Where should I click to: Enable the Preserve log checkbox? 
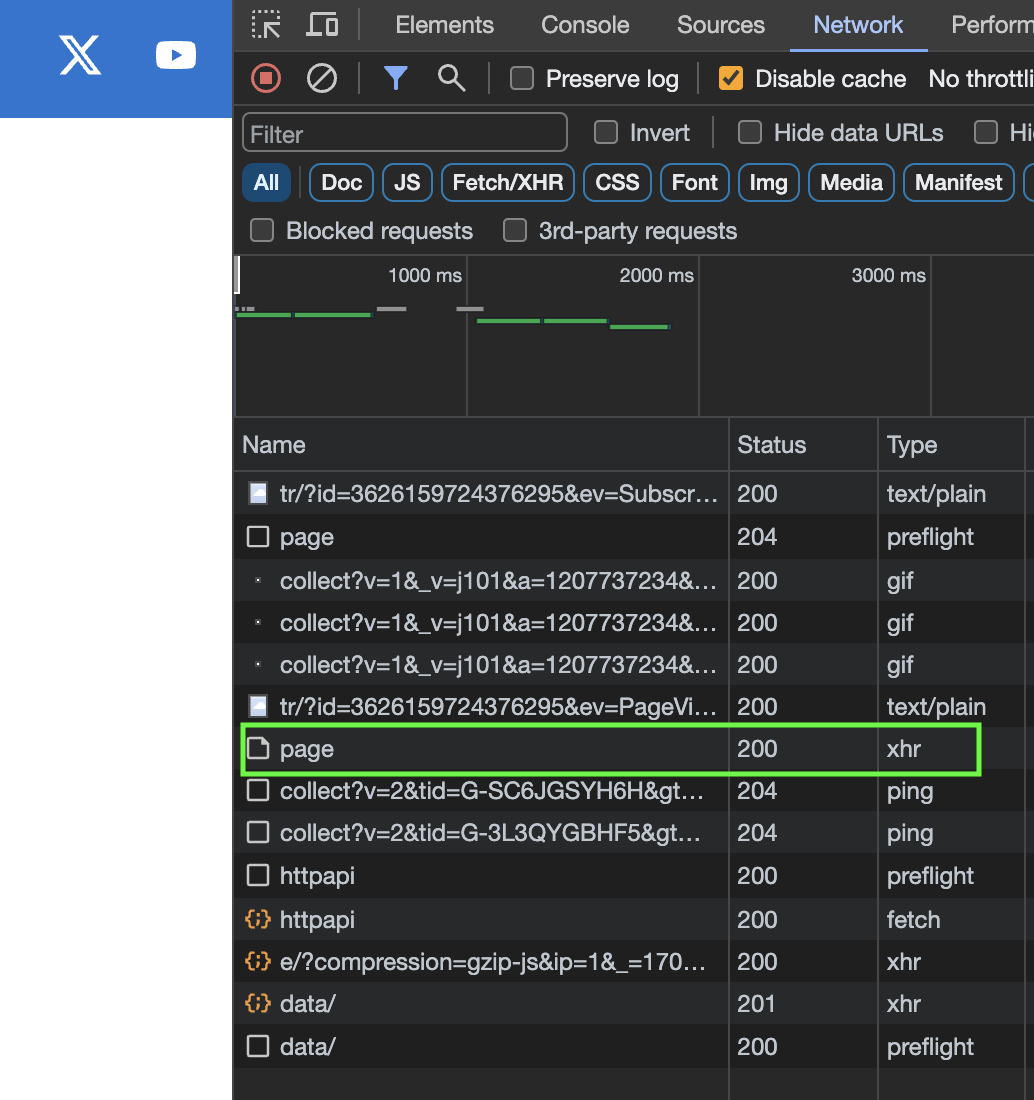coord(522,79)
